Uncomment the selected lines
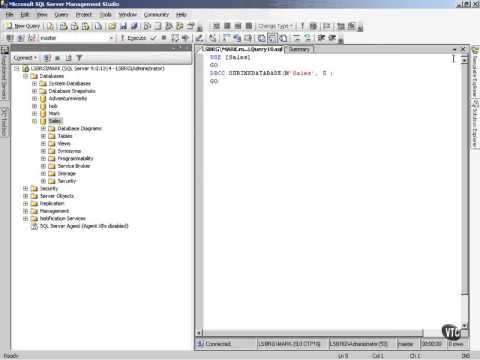Screen dimensions: 480x360 (307, 38)
